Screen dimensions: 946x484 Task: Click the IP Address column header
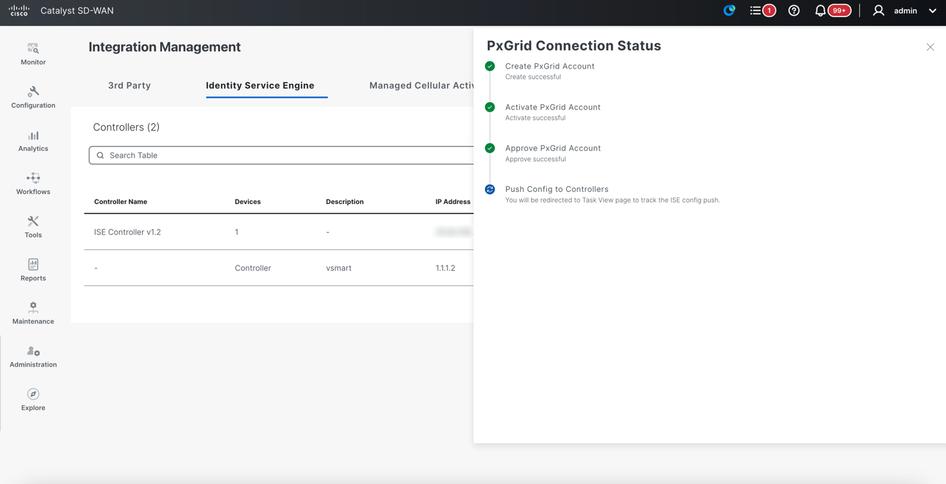(x=452, y=202)
